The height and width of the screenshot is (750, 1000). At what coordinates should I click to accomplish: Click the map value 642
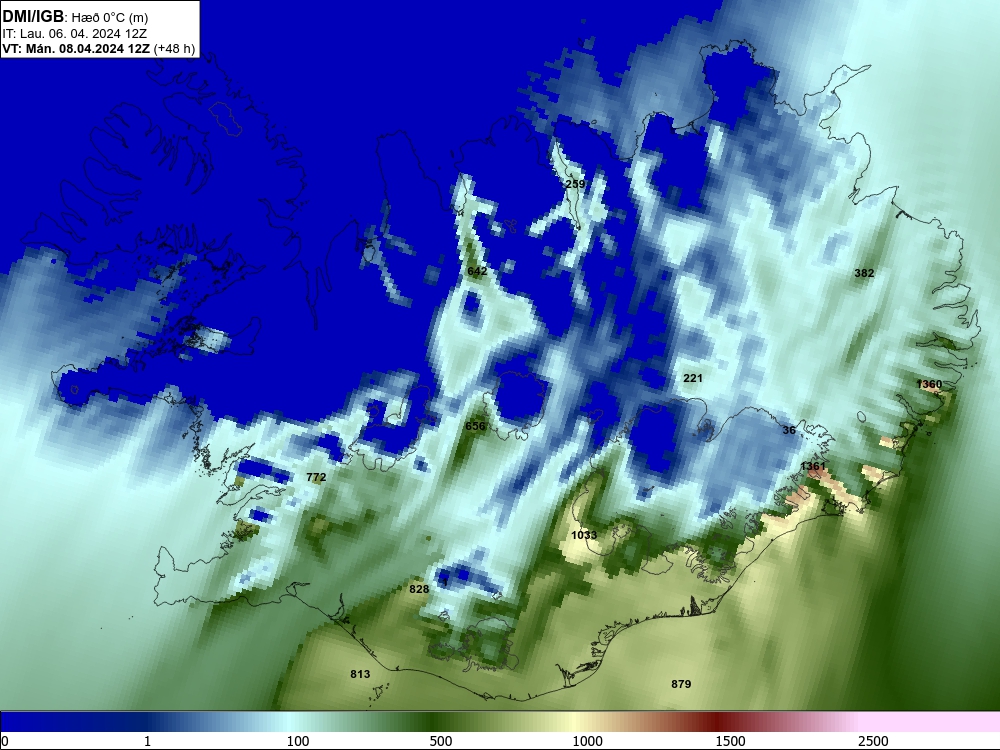click(x=477, y=271)
